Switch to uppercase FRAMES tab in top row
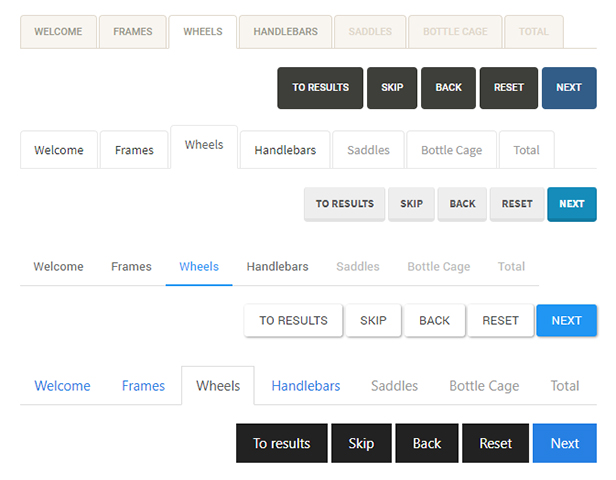 coord(133,32)
